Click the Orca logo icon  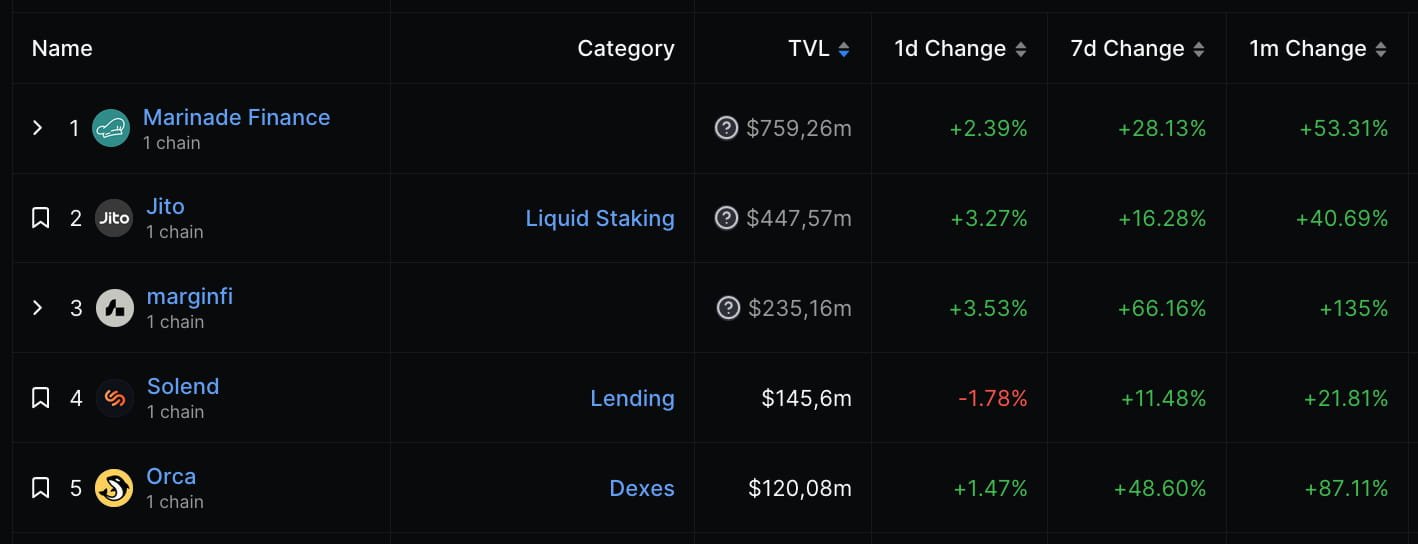tap(114, 488)
